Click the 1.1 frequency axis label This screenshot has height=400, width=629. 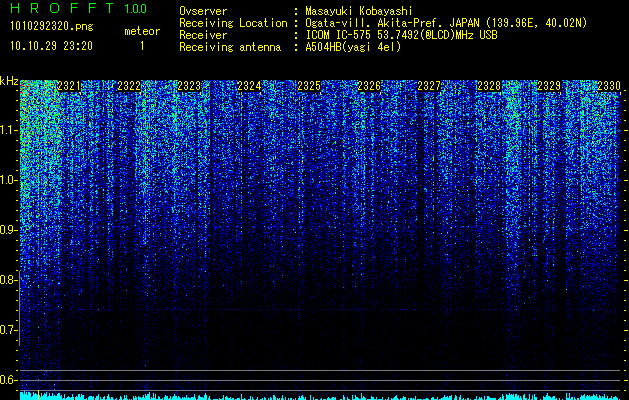8,130
